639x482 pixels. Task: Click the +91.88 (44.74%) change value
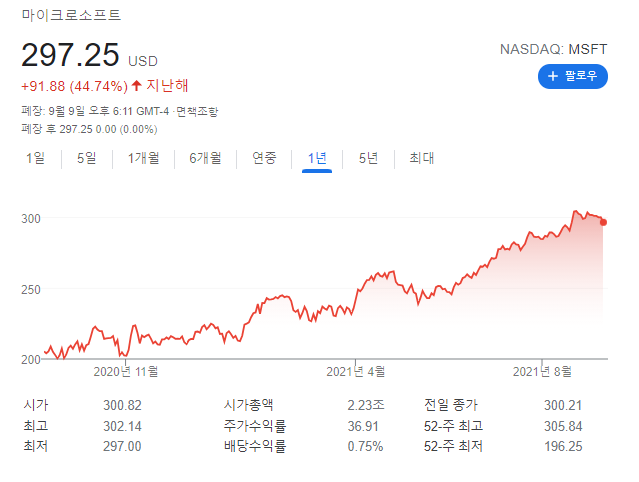point(75,86)
